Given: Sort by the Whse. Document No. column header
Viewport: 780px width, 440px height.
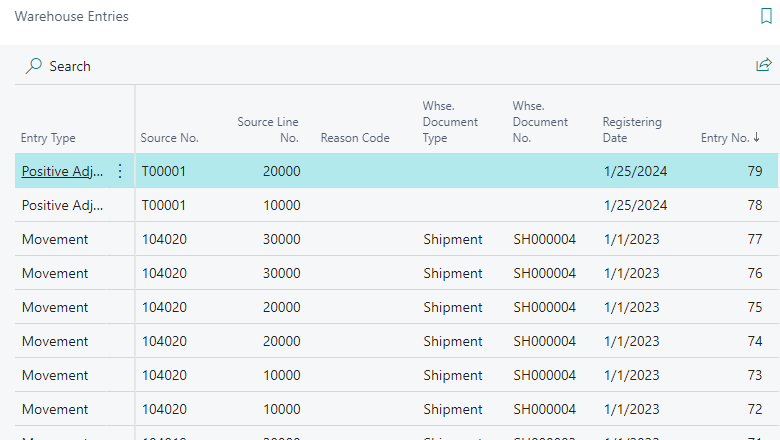Looking at the screenshot, I should [540, 122].
